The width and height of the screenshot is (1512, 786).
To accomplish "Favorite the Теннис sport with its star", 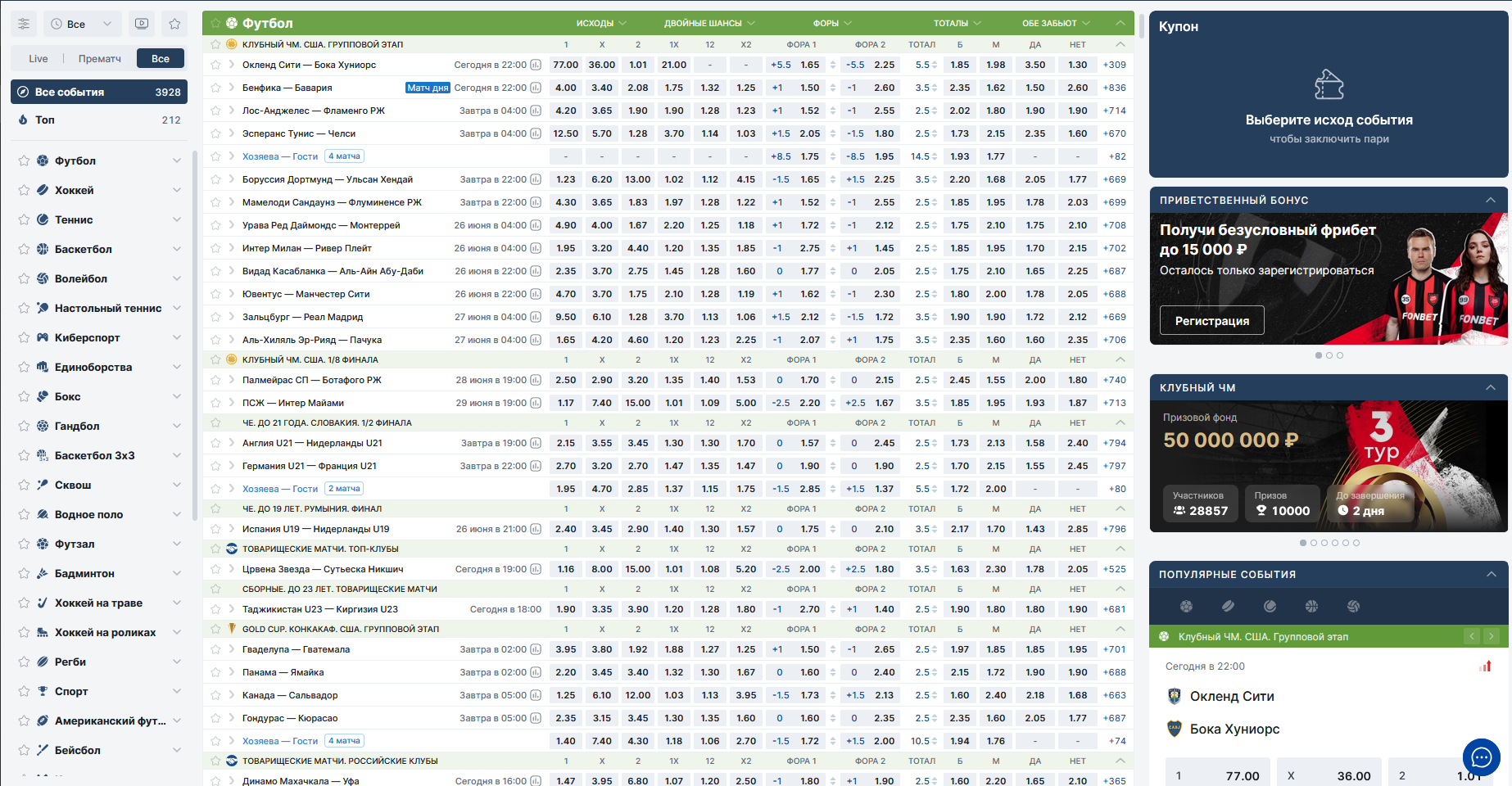I will click(24, 219).
